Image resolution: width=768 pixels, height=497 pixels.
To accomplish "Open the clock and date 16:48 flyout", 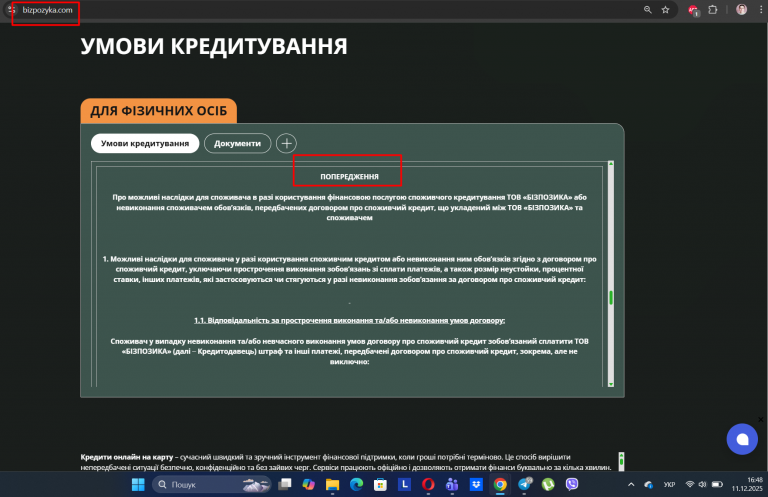I will (747, 484).
